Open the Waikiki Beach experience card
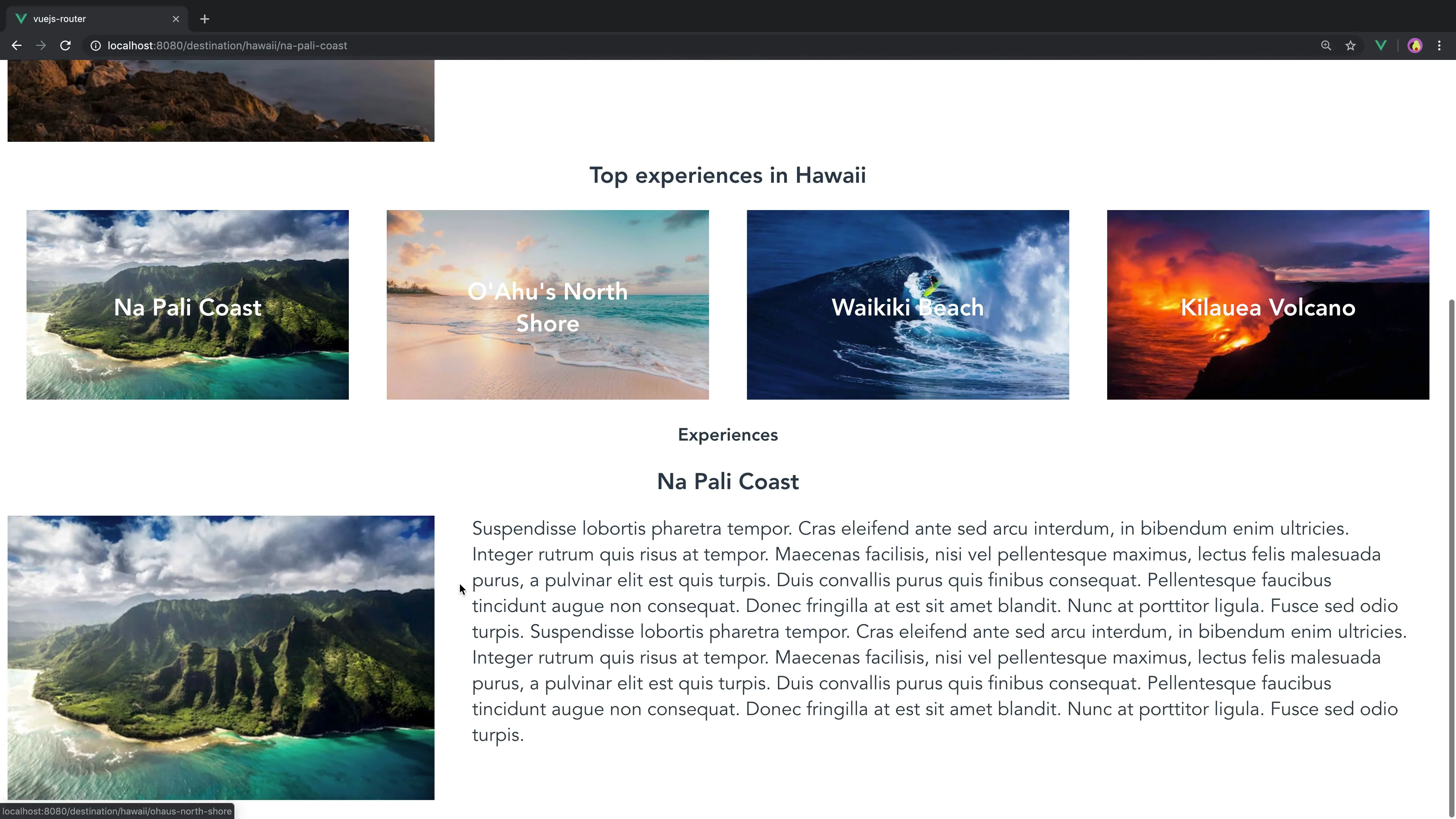Screen dimensions: 1456x819 click(x=908, y=304)
